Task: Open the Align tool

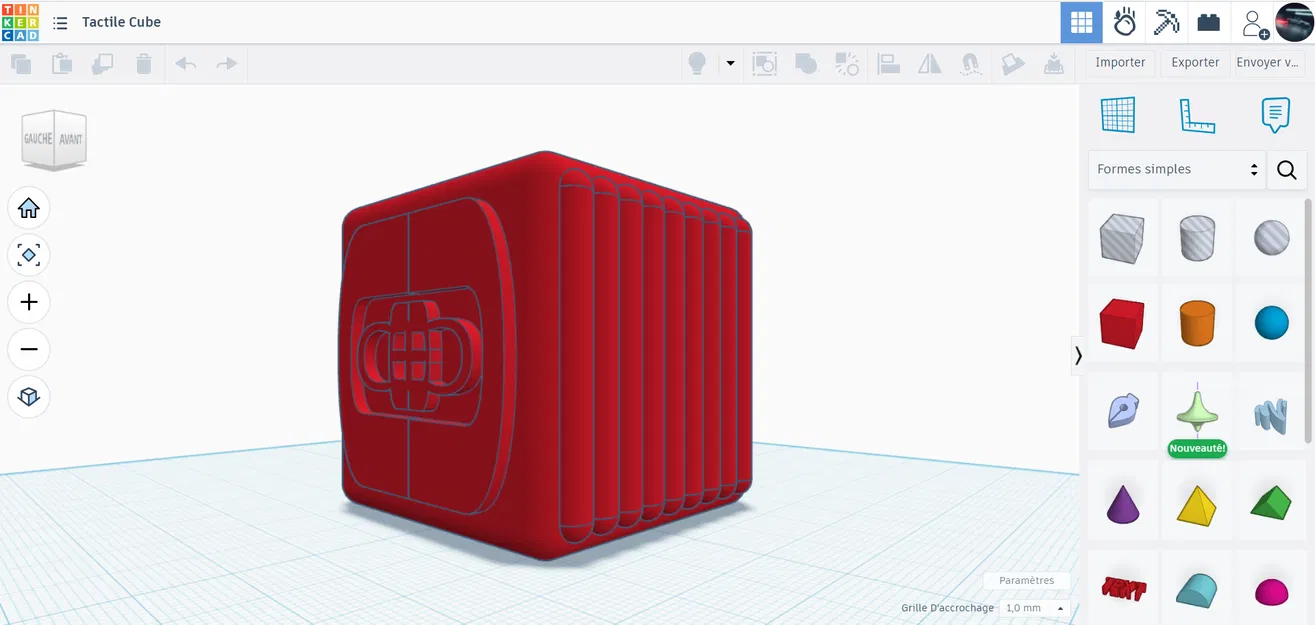Action: pos(888,63)
